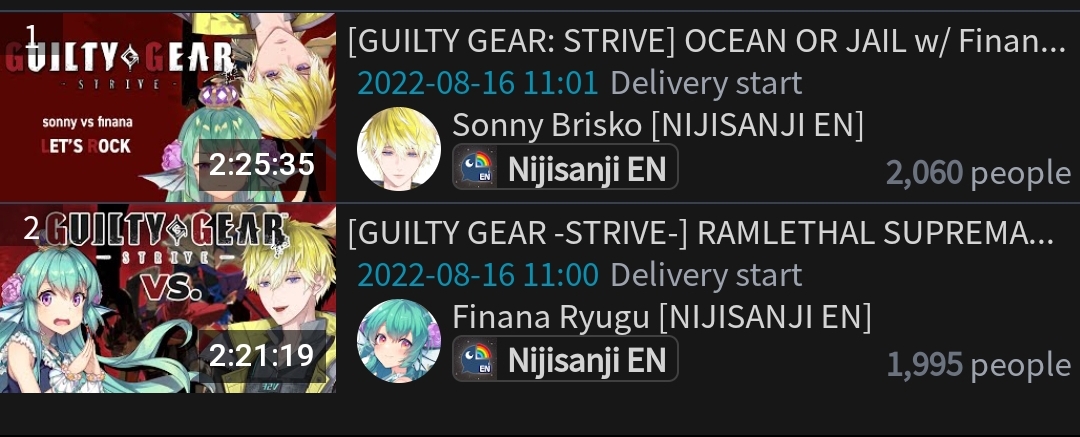The width and height of the screenshot is (1080, 437).
Task: Open the OCEAN OR JAIL stream title
Action: click(x=707, y=43)
